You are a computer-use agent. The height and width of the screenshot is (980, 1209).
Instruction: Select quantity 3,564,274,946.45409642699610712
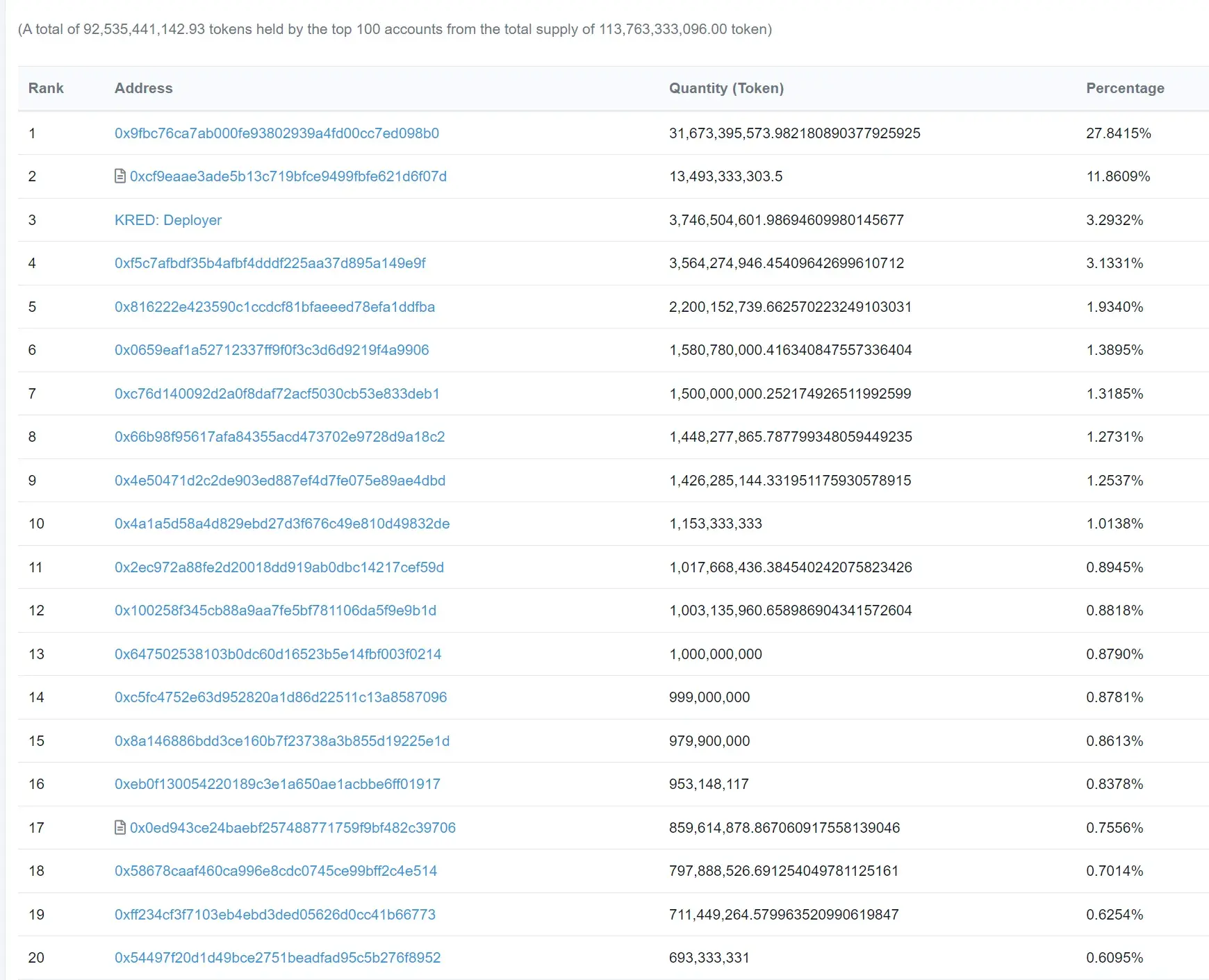click(787, 263)
